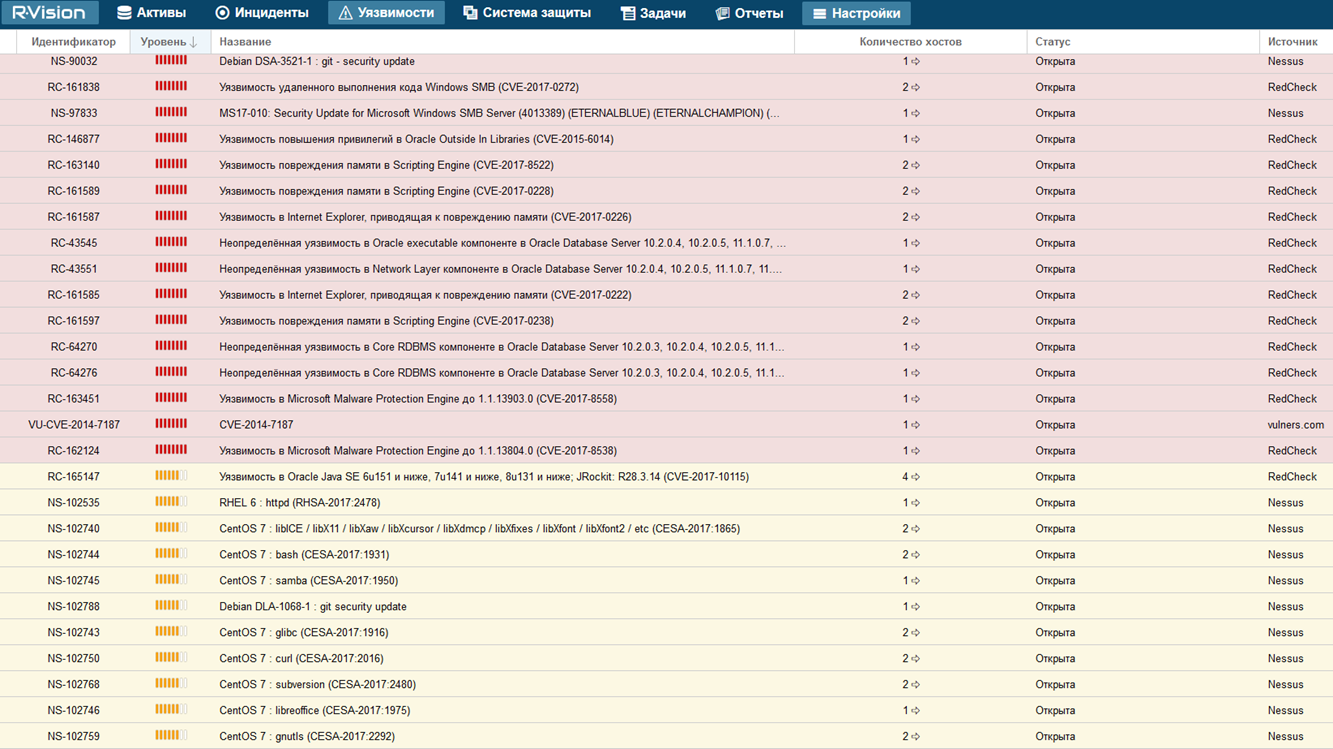The height and width of the screenshot is (749, 1333).
Task: Sort by the Название column header
Action: pyautogui.click(x=502, y=42)
